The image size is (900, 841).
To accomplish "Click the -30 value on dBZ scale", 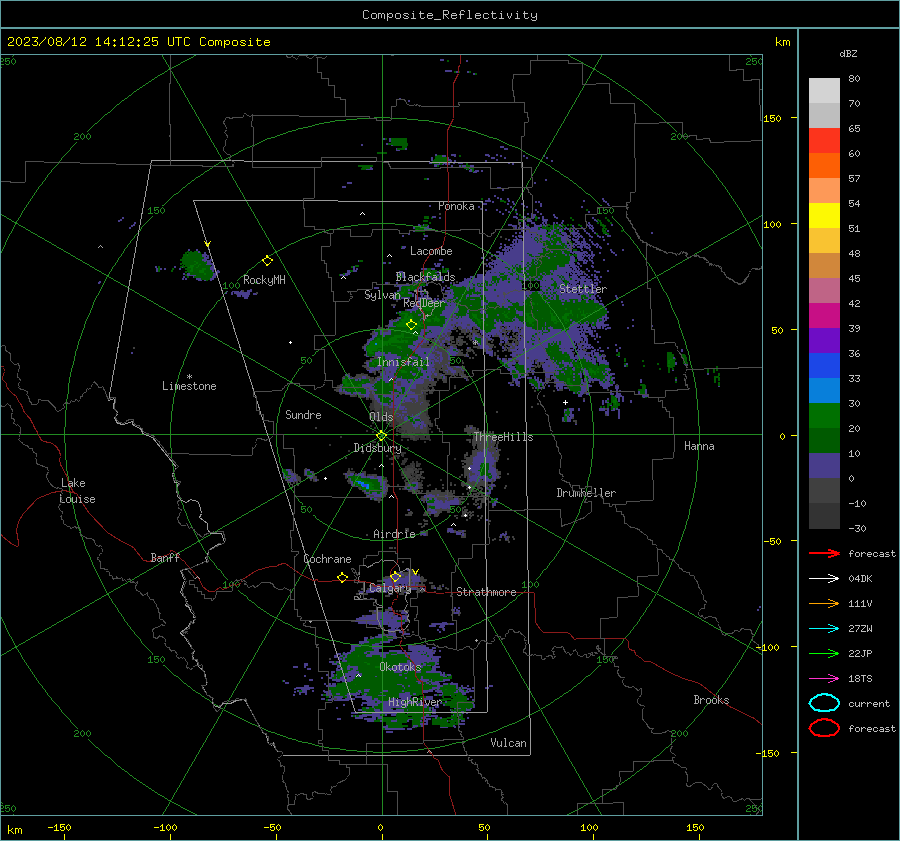I will [x=857, y=528].
